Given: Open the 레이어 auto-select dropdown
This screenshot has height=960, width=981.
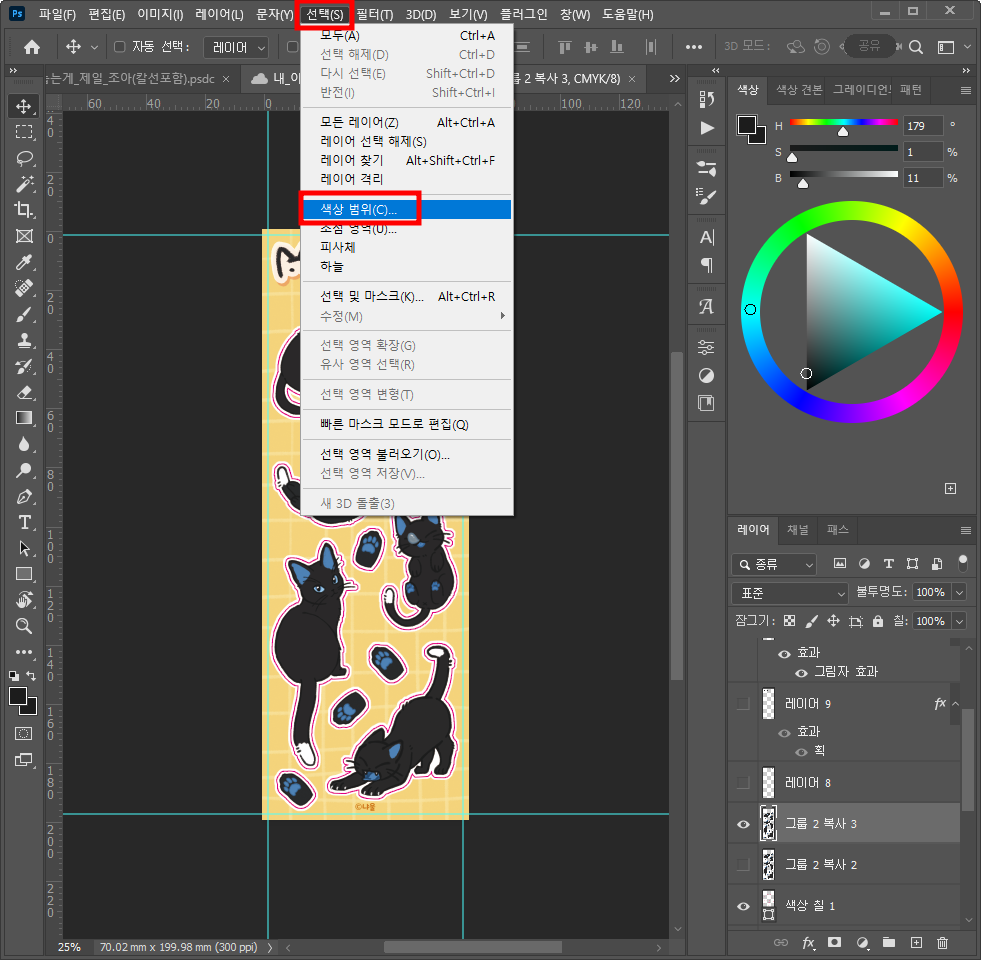Looking at the screenshot, I should pyautogui.click(x=236, y=47).
